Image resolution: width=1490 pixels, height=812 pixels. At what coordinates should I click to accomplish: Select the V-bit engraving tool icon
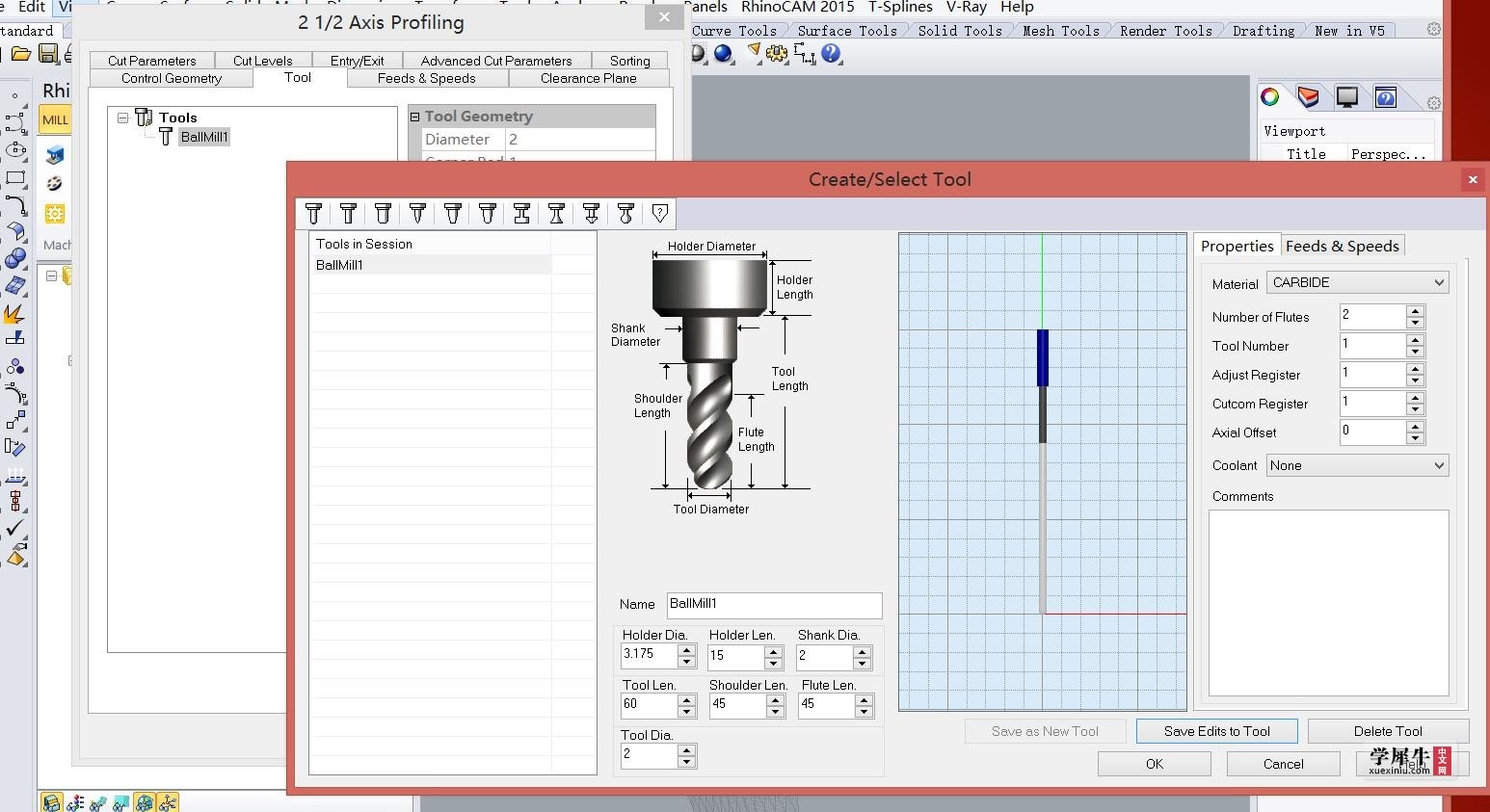pos(417,214)
